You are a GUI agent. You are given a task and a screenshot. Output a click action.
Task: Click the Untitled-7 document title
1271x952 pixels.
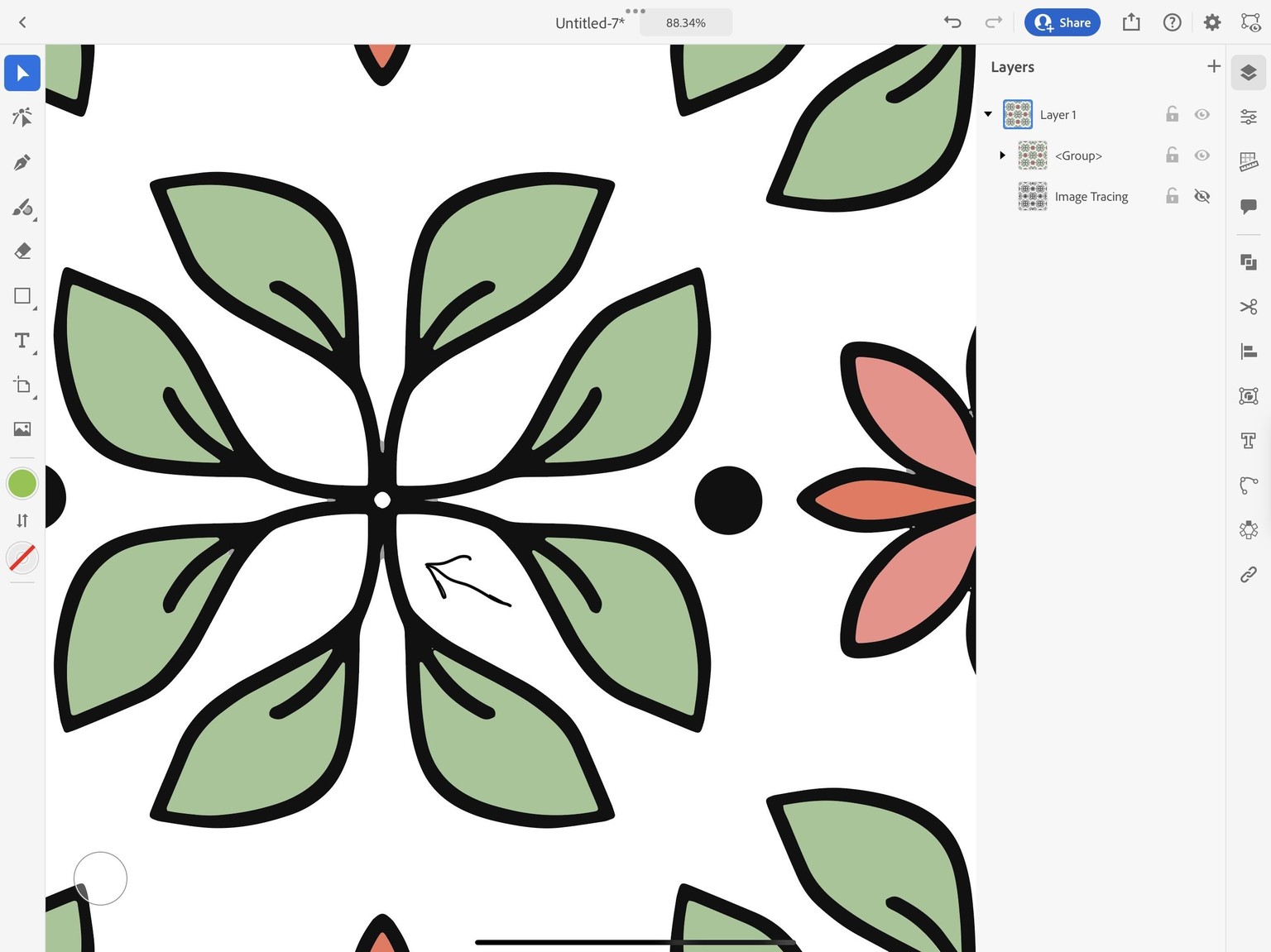[x=589, y=23]
